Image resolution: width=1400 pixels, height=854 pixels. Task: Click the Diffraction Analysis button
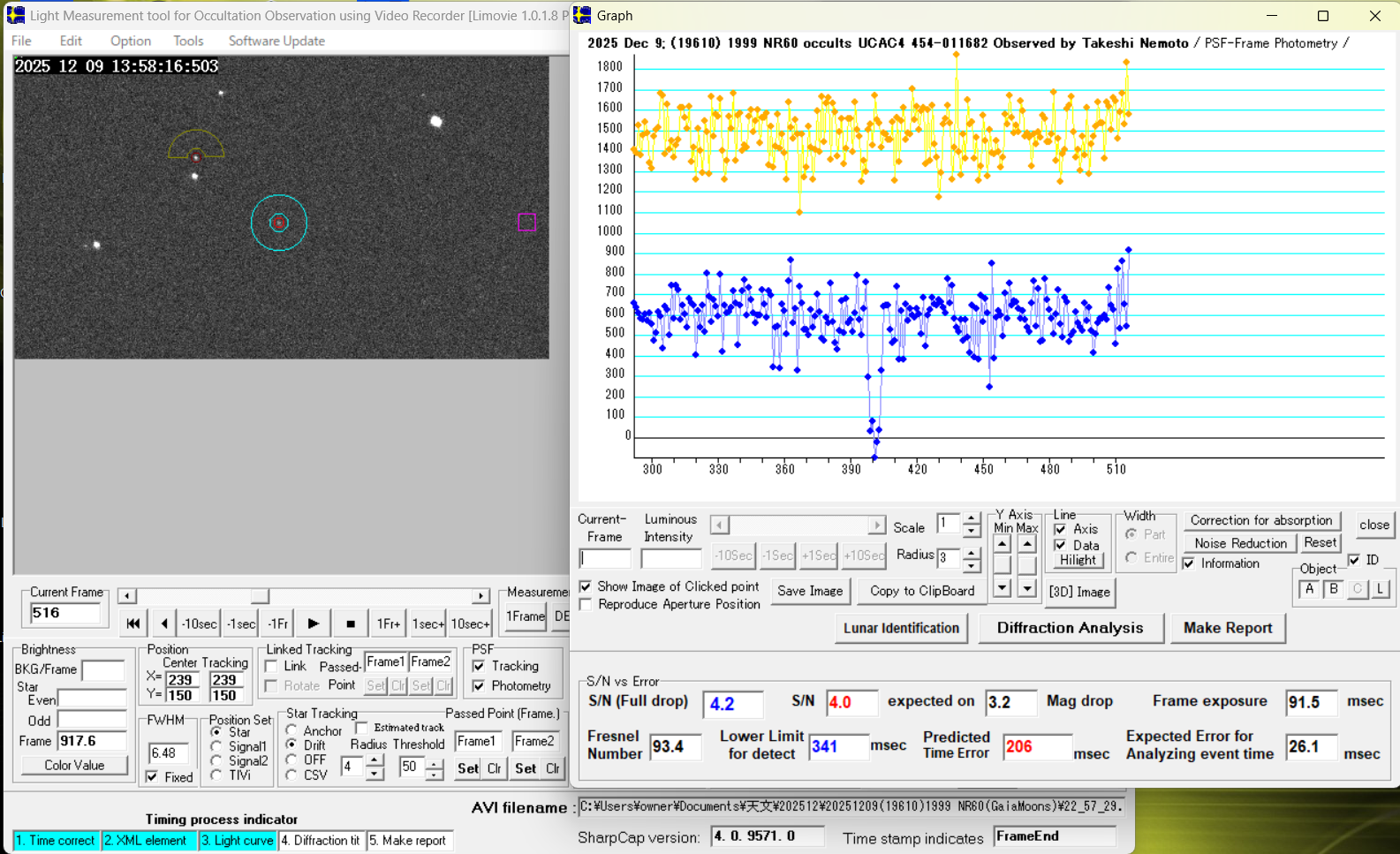click(1070, 628)
